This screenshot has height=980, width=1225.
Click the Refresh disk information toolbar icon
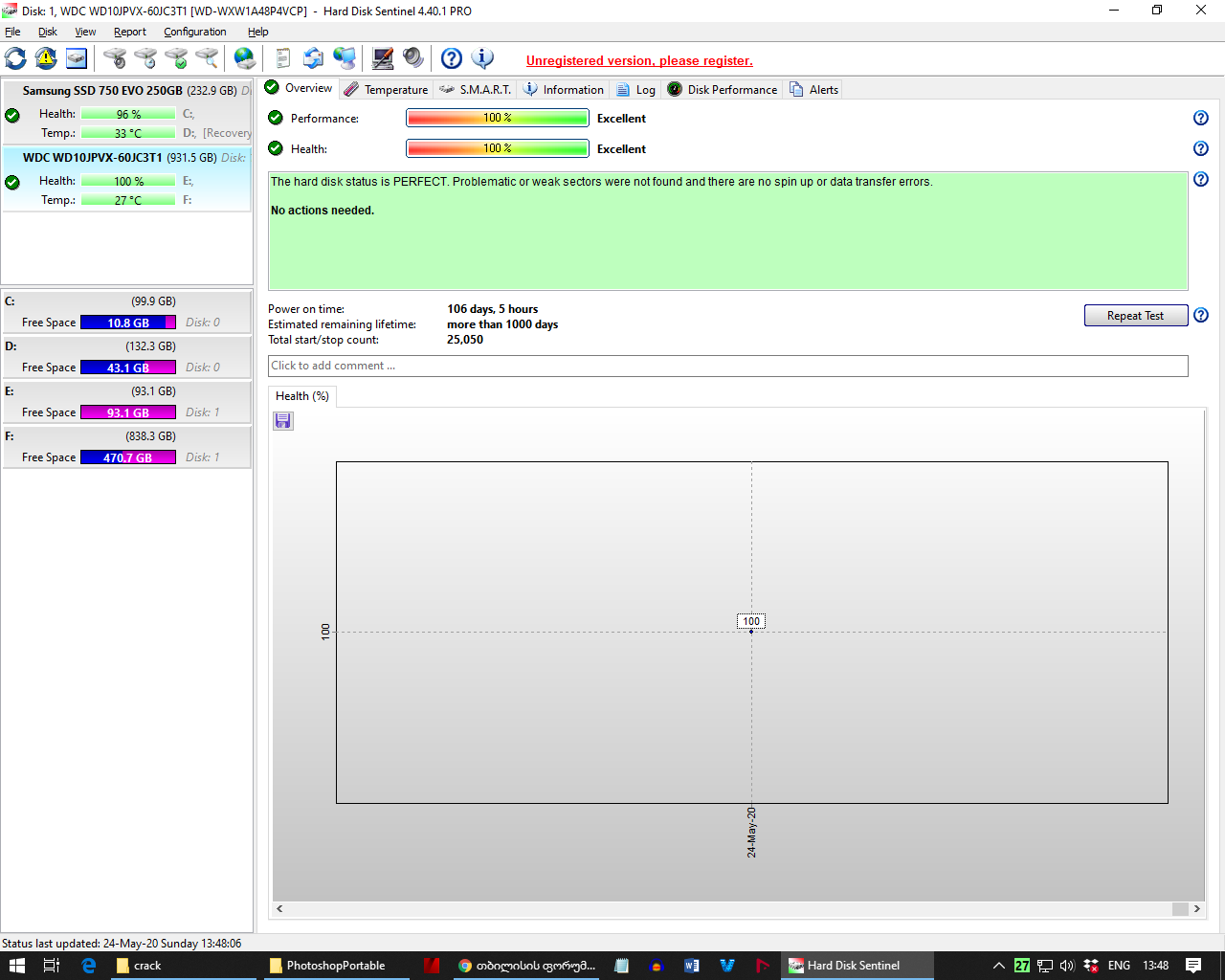(x=15, y=58)
